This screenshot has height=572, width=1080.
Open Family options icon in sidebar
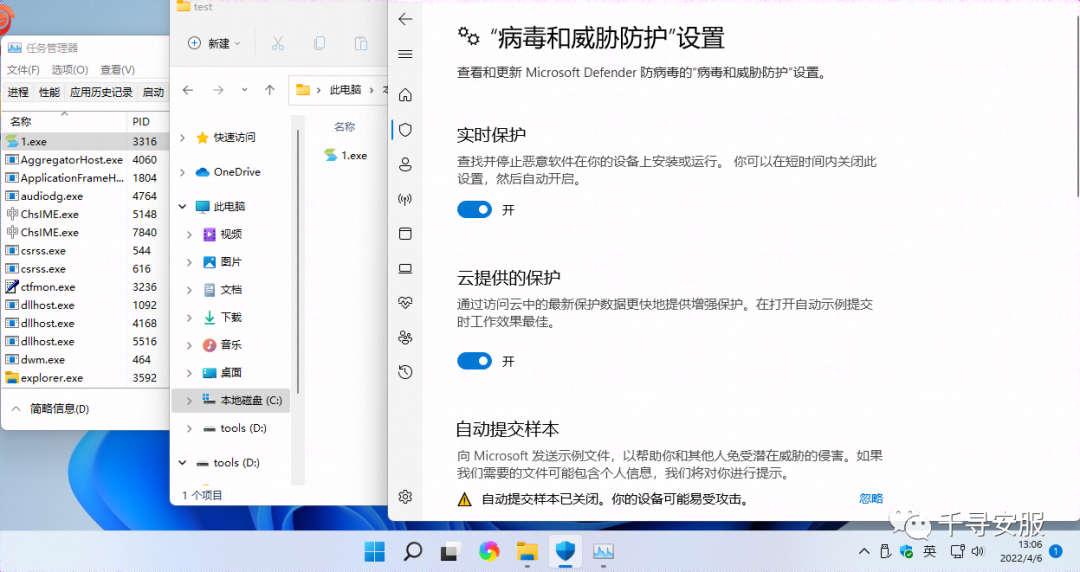[406, 337]
